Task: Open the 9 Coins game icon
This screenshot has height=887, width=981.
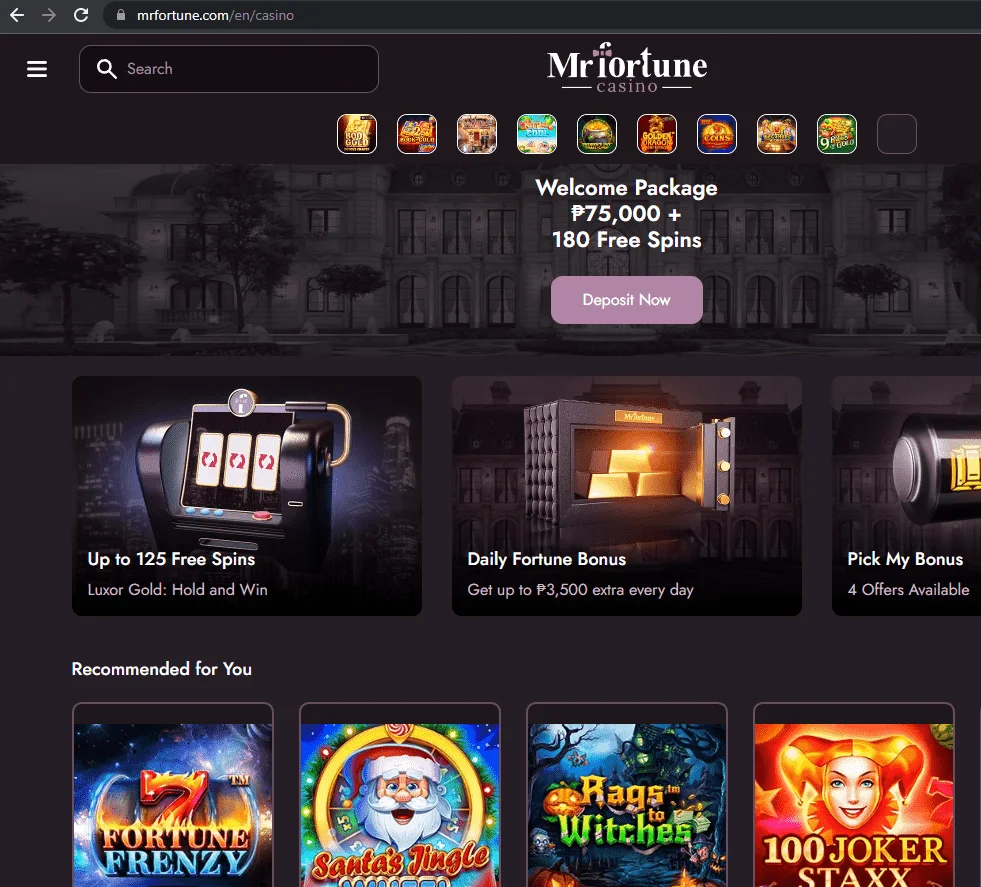Action: [717, 134]
